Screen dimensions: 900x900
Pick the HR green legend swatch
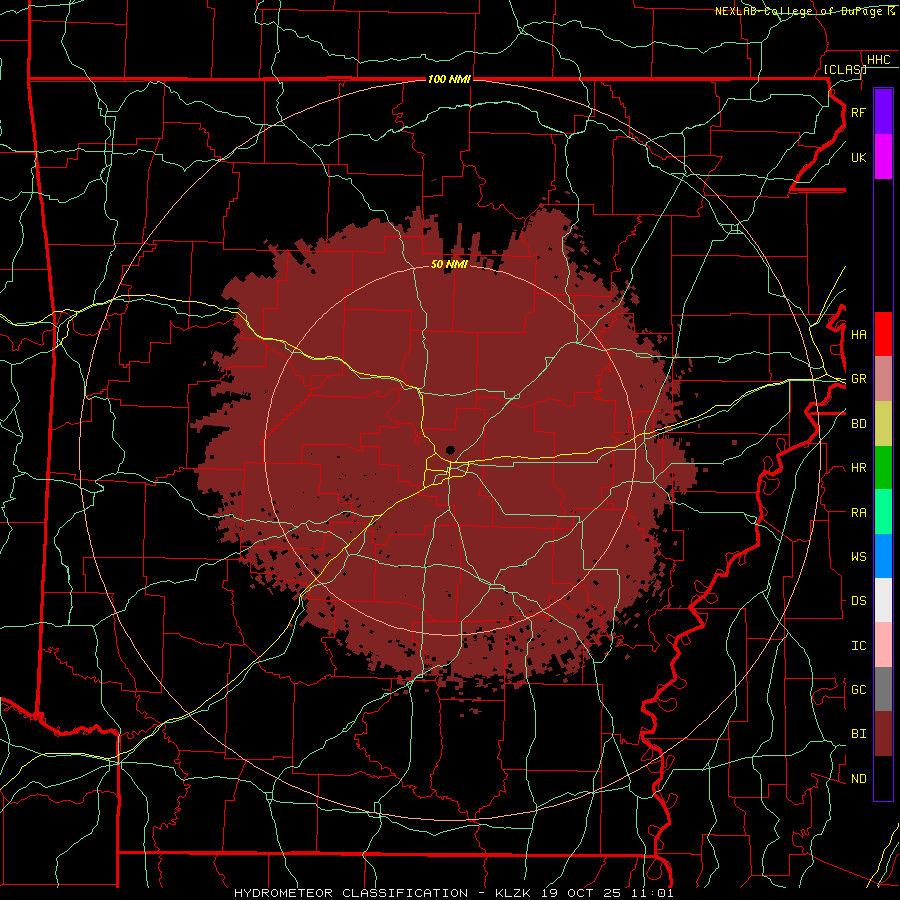[x=883, y=468]
